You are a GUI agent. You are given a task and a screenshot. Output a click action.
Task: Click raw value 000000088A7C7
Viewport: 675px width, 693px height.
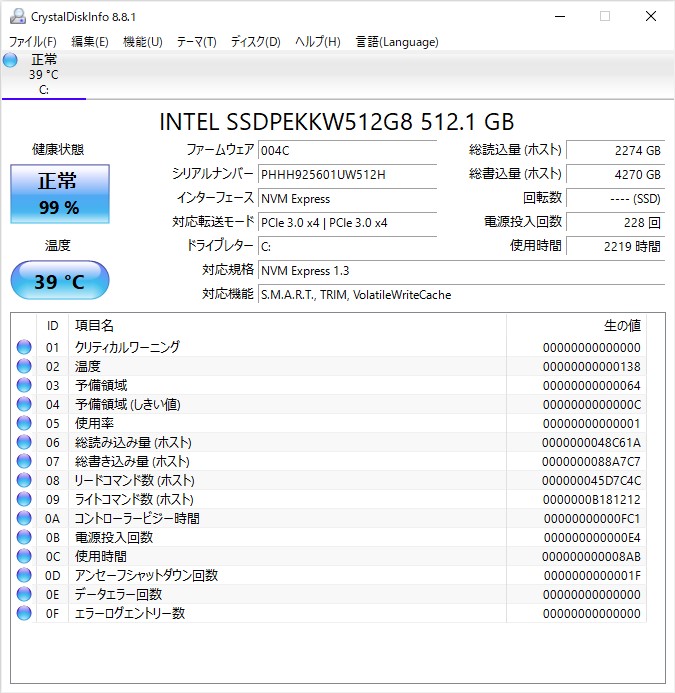591,461
